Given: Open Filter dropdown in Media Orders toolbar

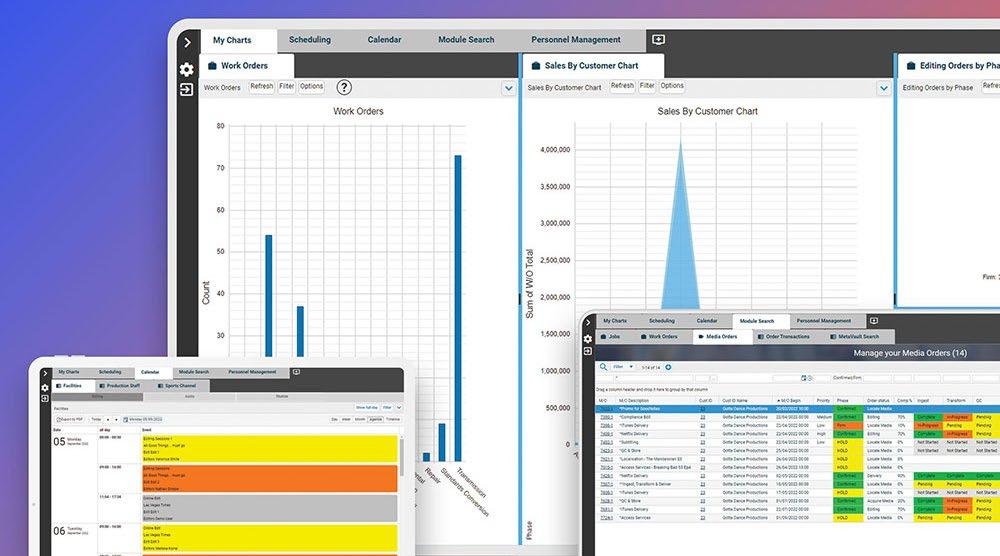Looking at the screenshot, I should click(623, 367).
